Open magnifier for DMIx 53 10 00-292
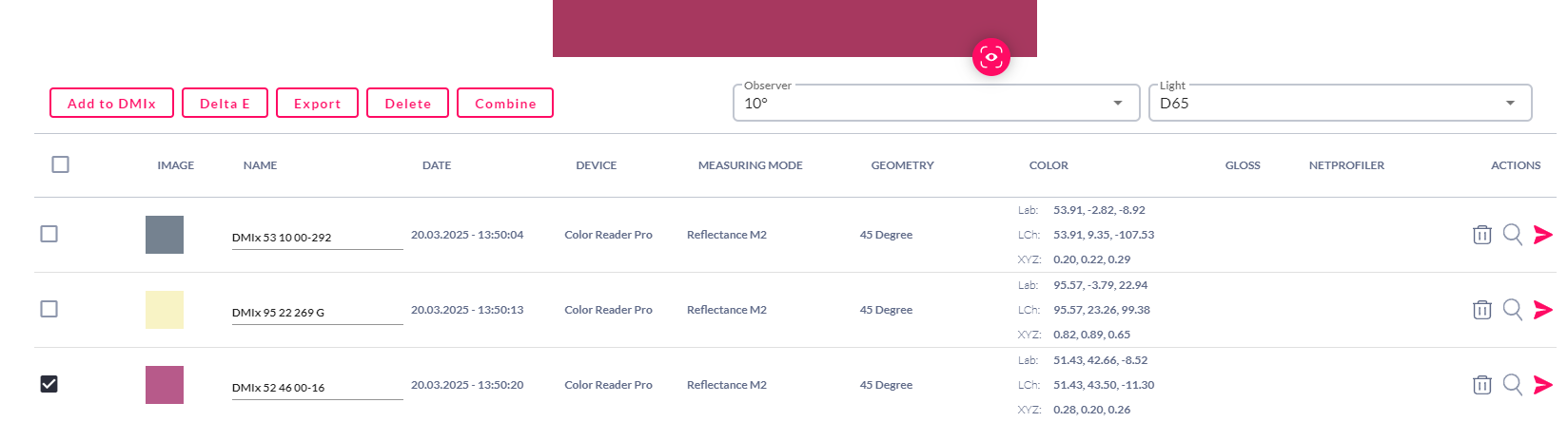 [x=1513, y=234]
